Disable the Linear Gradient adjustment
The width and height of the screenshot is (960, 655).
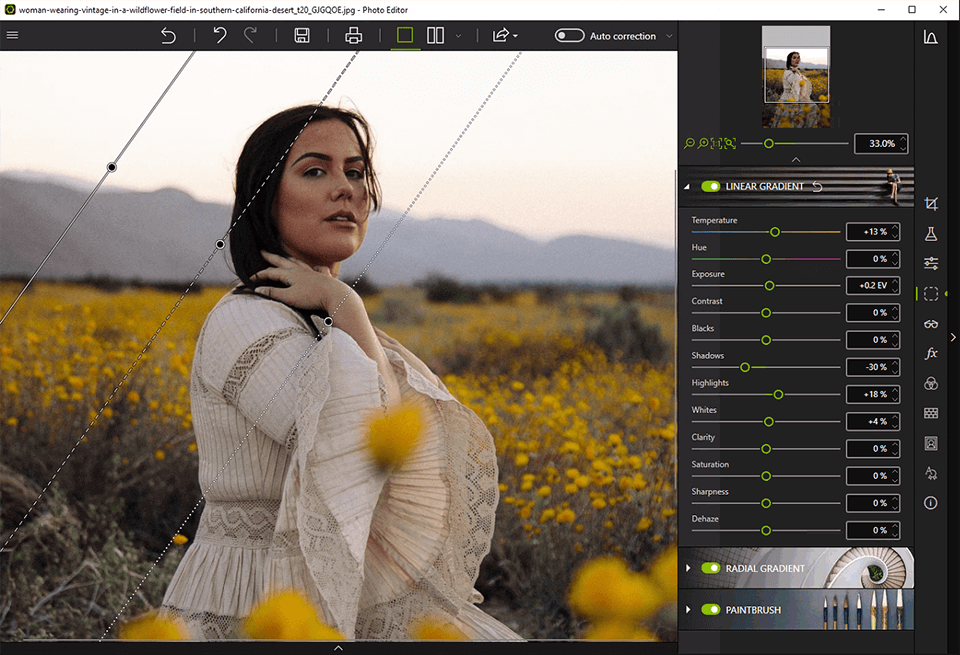(710, 186)
